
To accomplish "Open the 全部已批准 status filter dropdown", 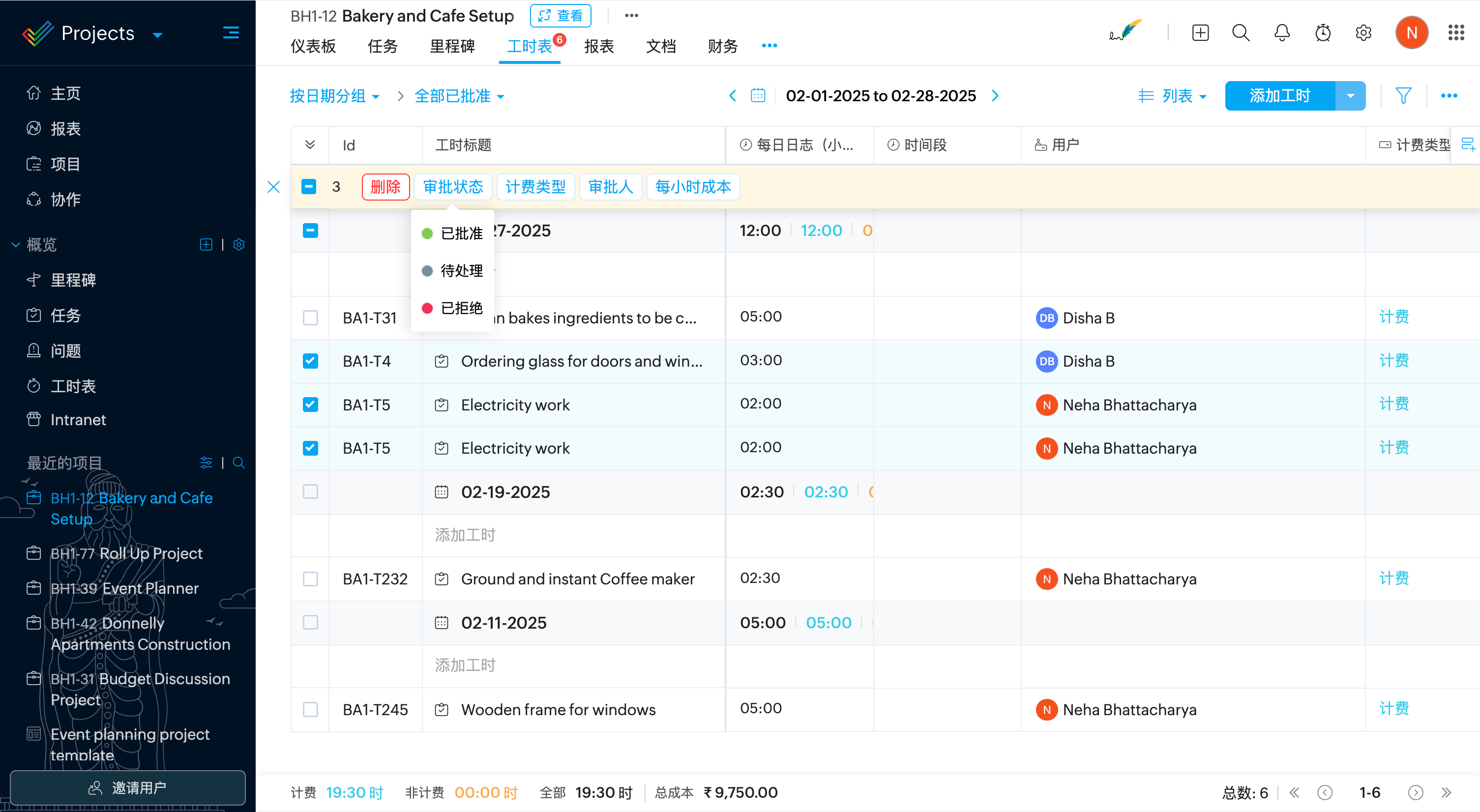I will 459,96.
